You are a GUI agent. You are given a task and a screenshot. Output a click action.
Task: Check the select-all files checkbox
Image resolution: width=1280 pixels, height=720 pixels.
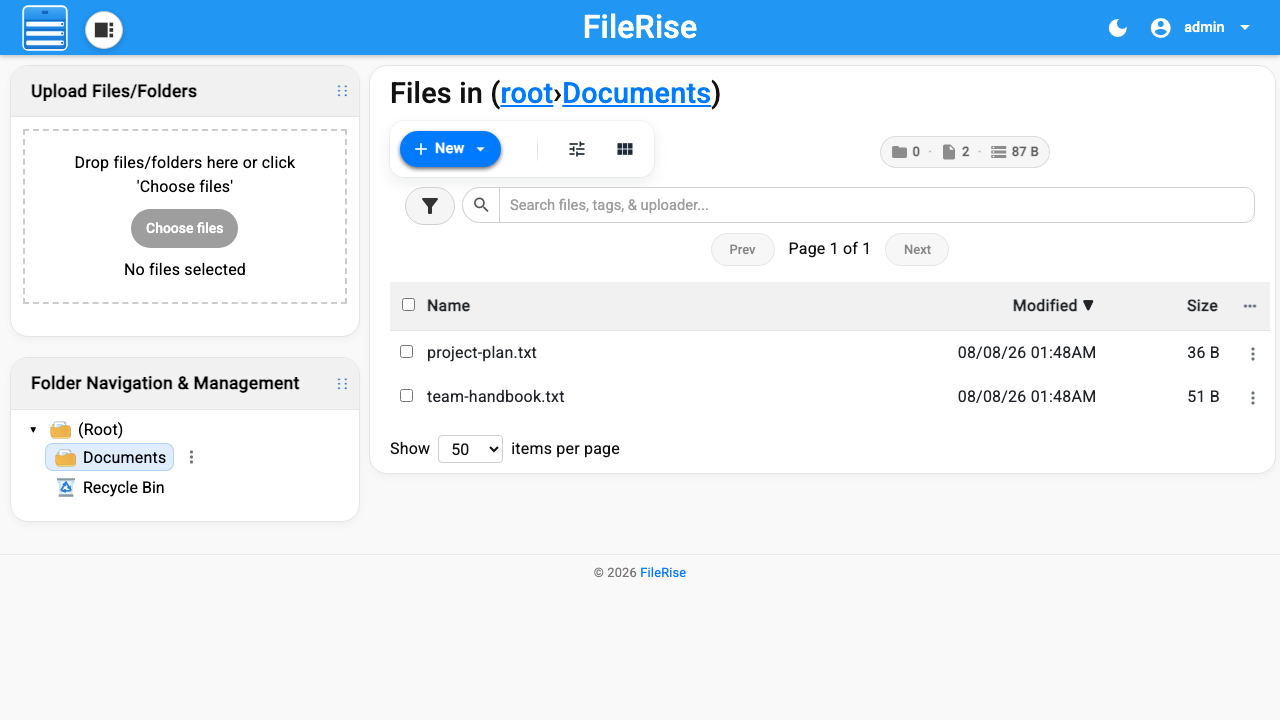coord(408,305)
